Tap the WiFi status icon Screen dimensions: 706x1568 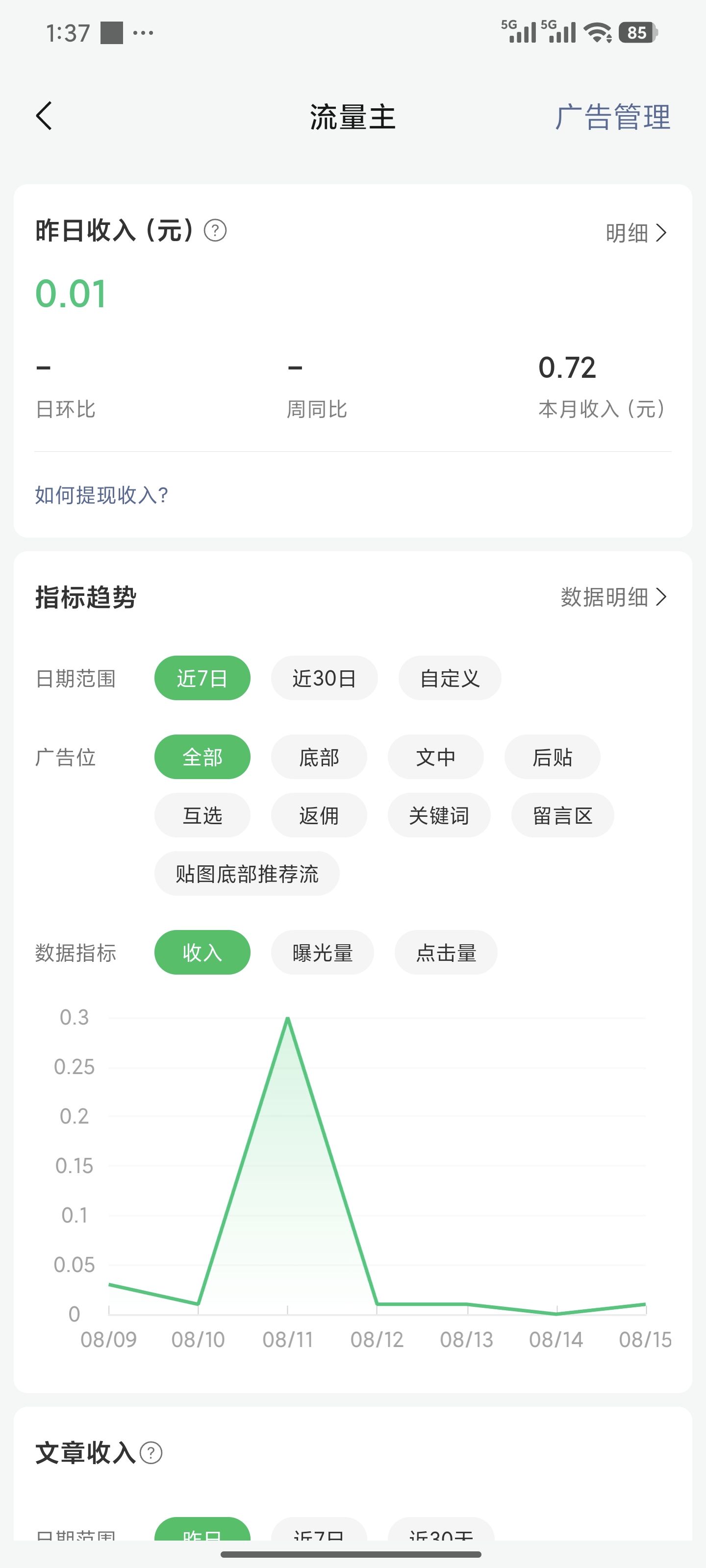click(598, 32)
